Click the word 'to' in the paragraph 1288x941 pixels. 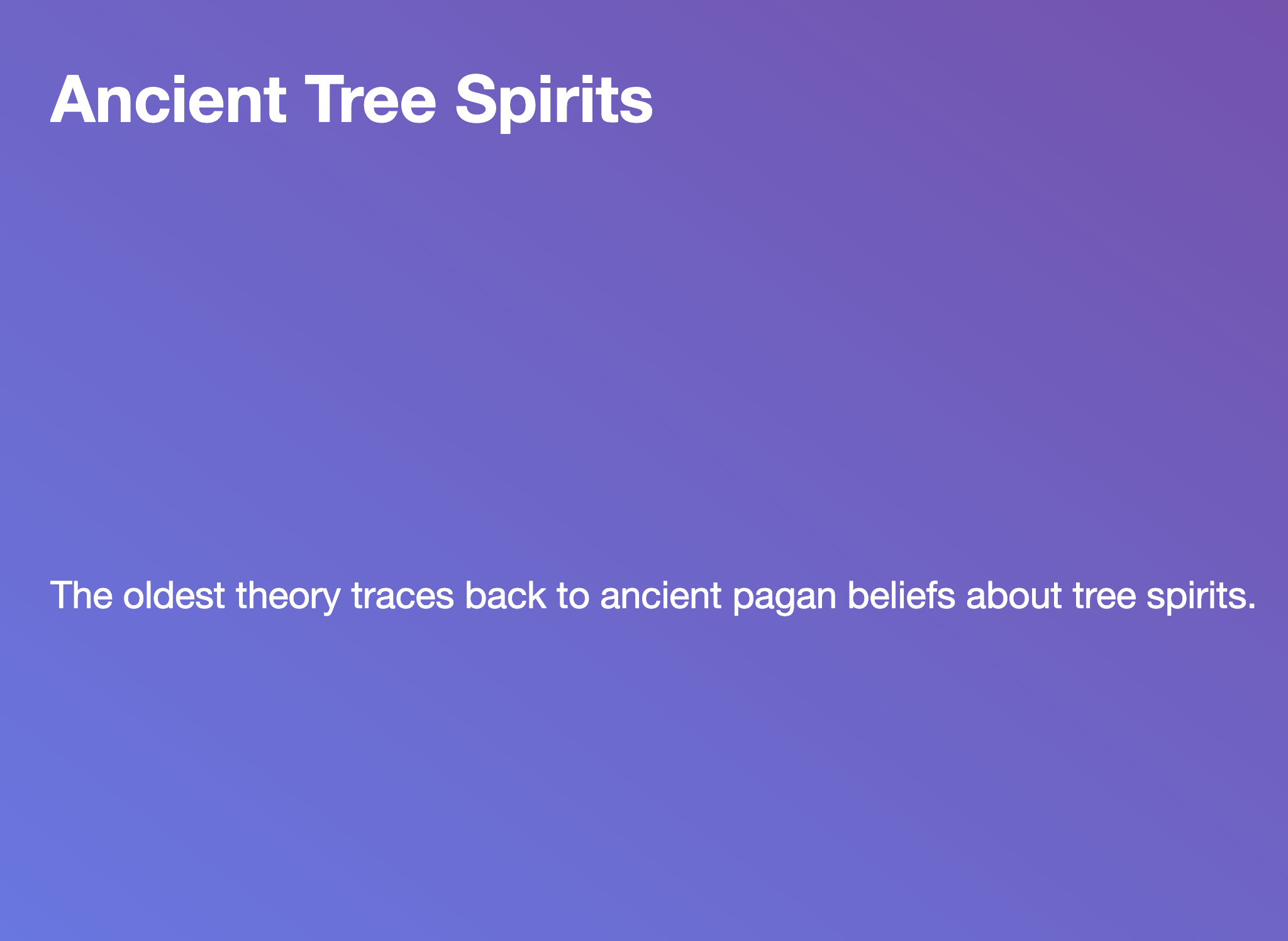[x=574, y=596]
